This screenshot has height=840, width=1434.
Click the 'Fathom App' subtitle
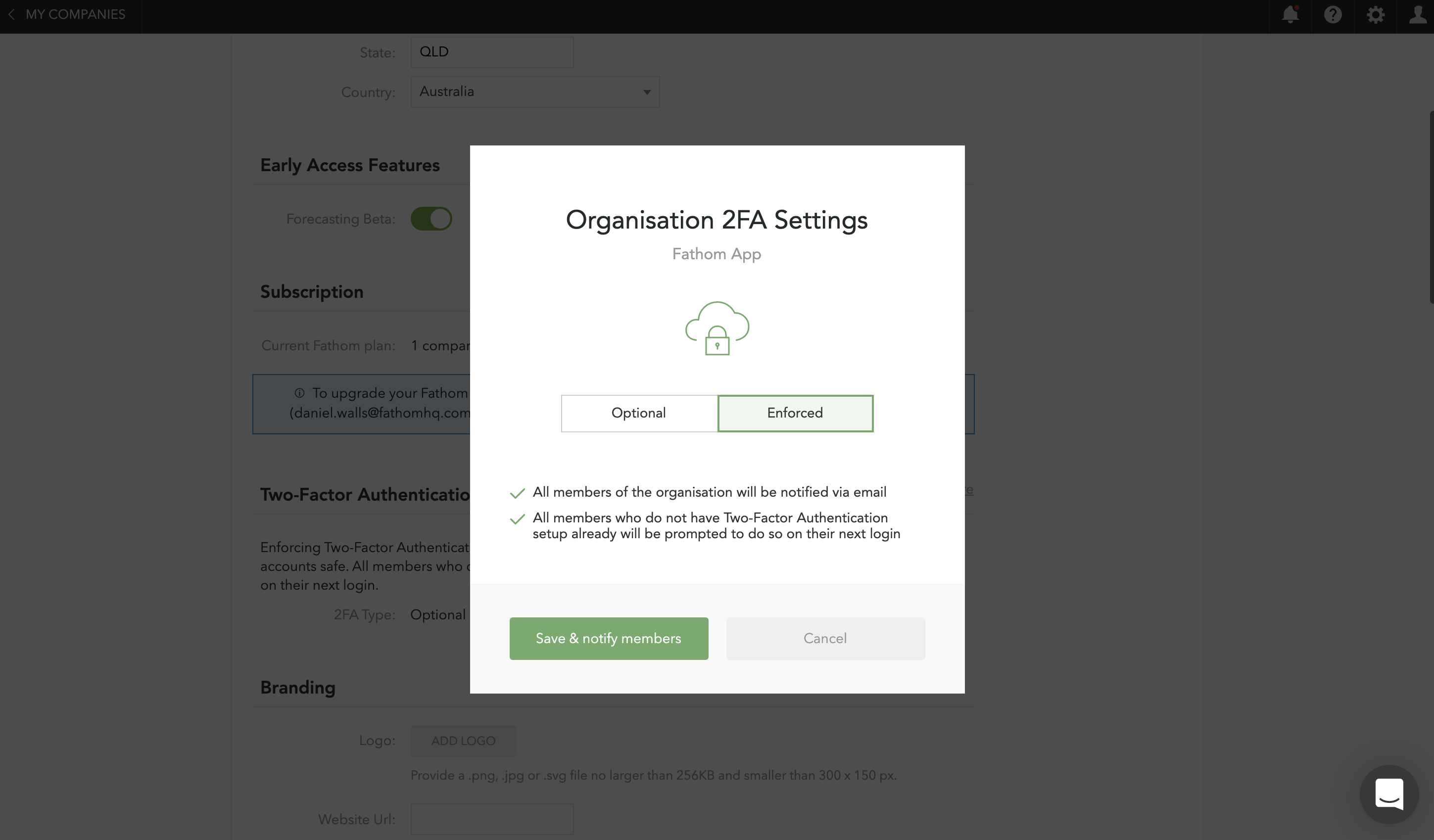[717, 254]
